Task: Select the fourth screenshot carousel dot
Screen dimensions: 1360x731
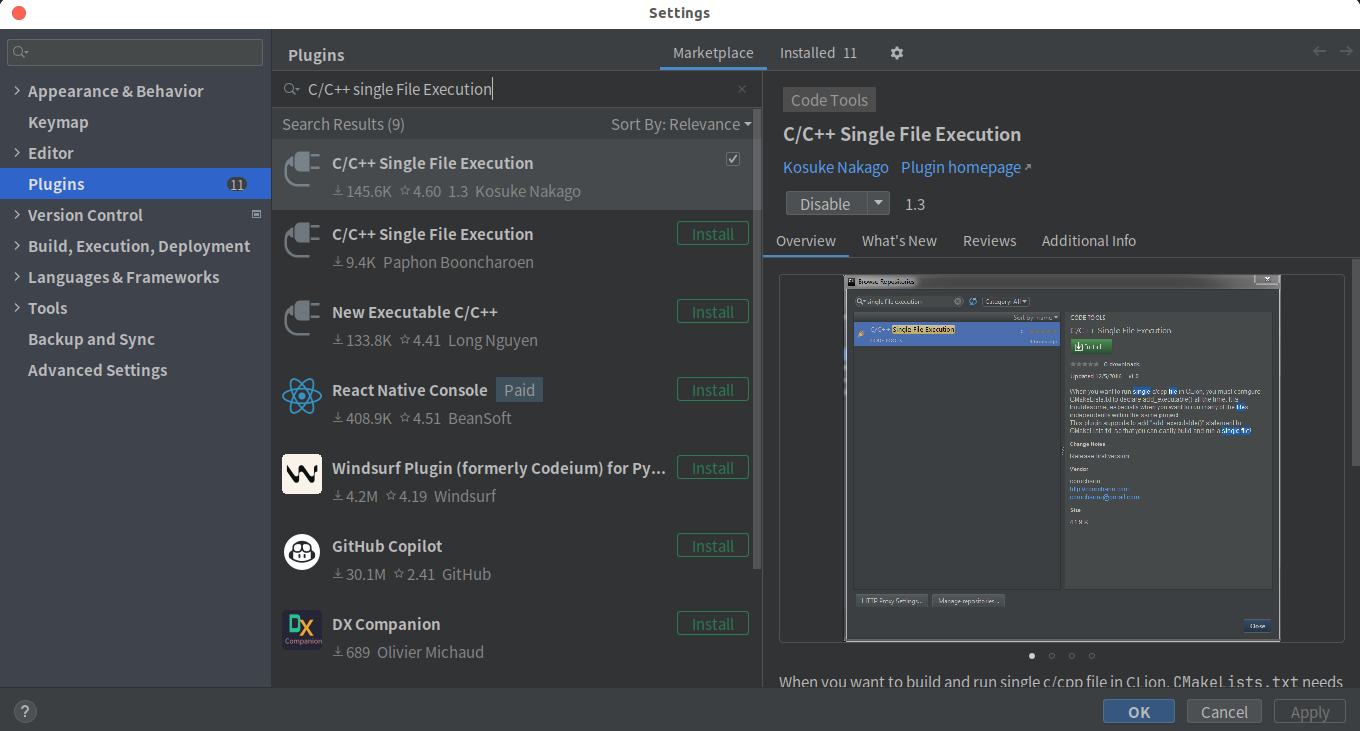Action: coord(1092,656)
